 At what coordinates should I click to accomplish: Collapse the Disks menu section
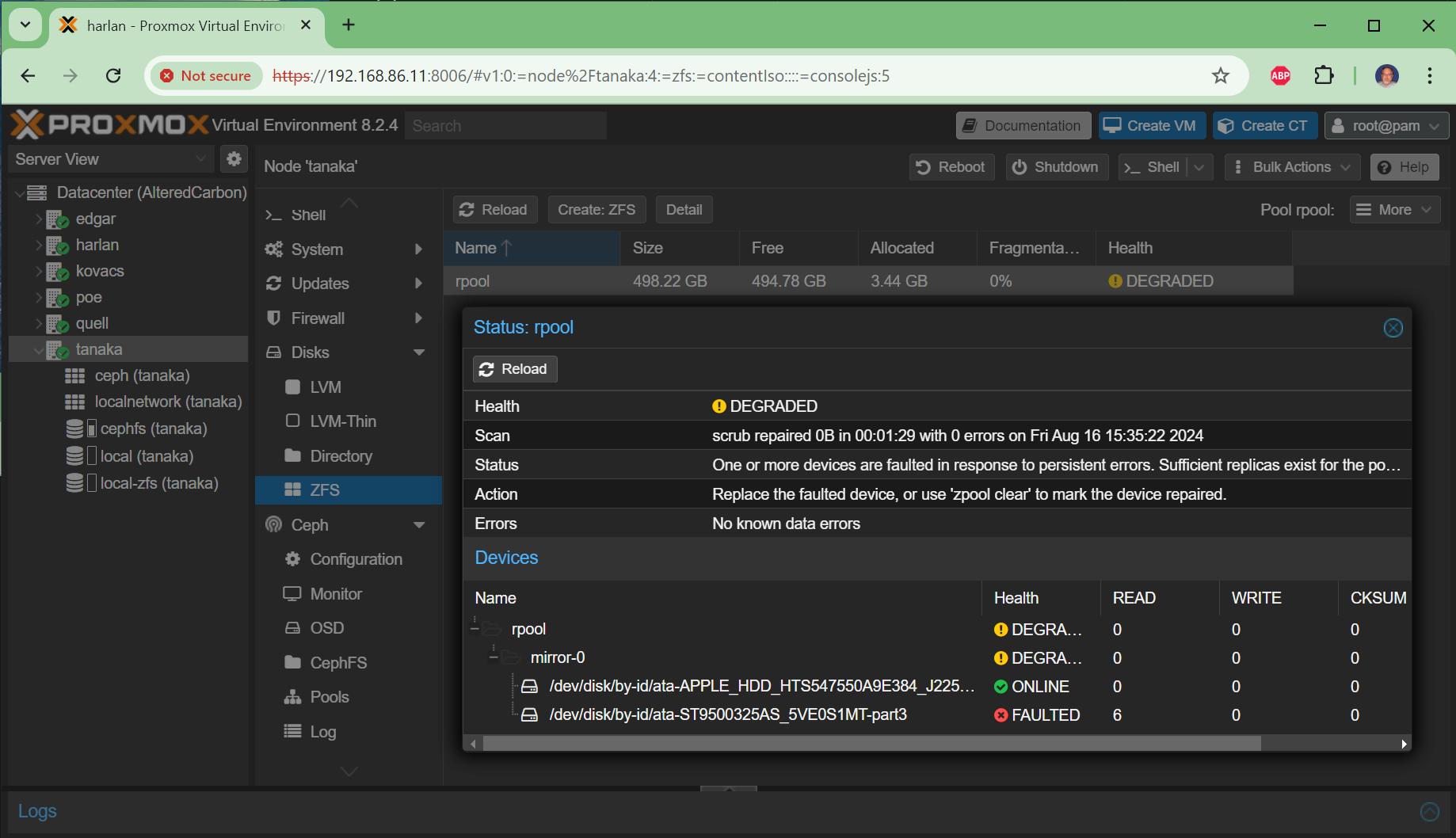(420, 352)
